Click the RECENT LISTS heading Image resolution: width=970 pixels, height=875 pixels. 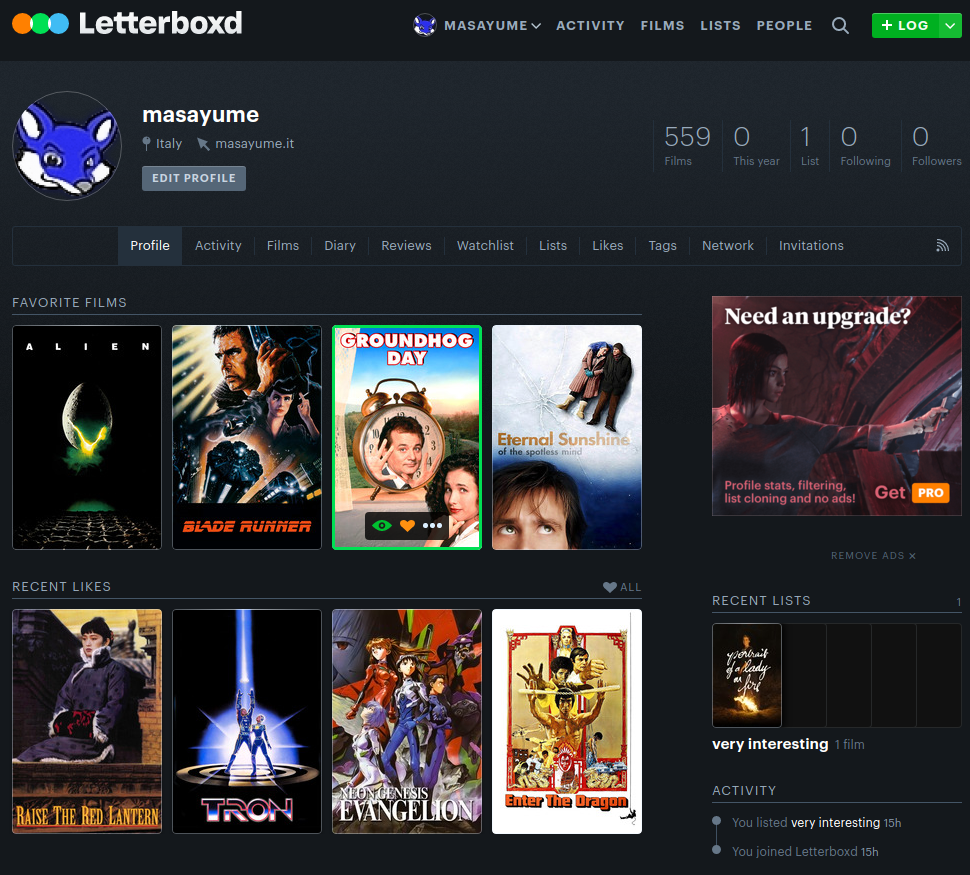click(761, 601)
